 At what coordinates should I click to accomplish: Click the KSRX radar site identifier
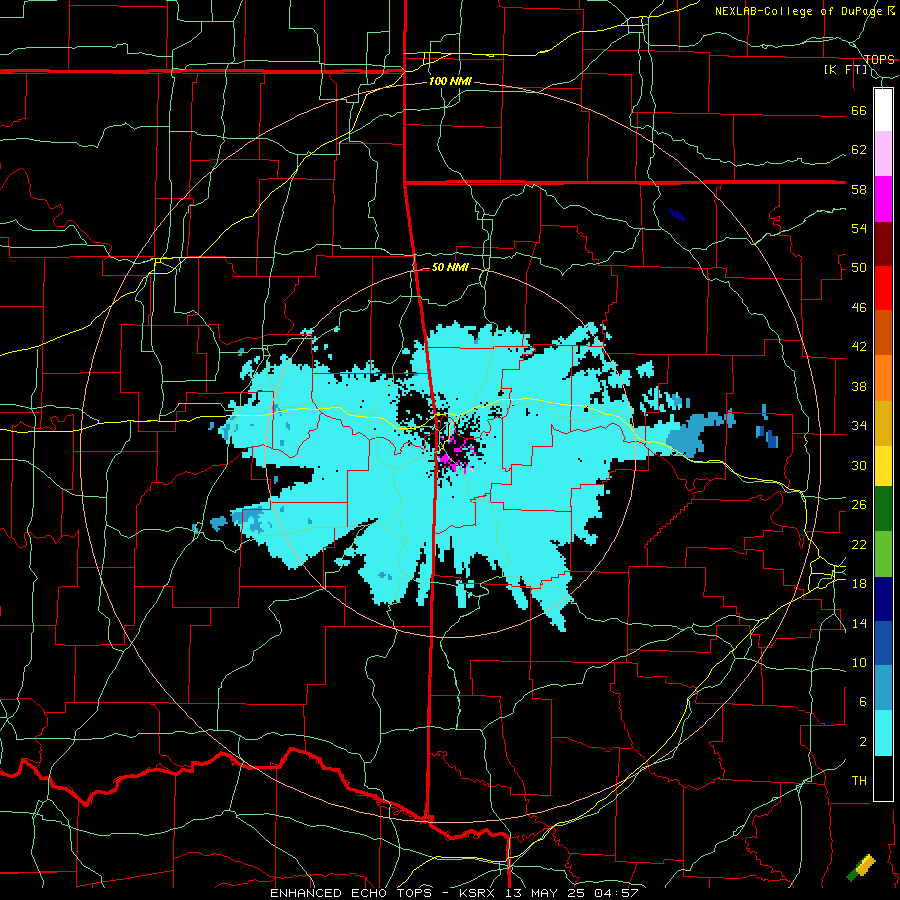point(479,893)
